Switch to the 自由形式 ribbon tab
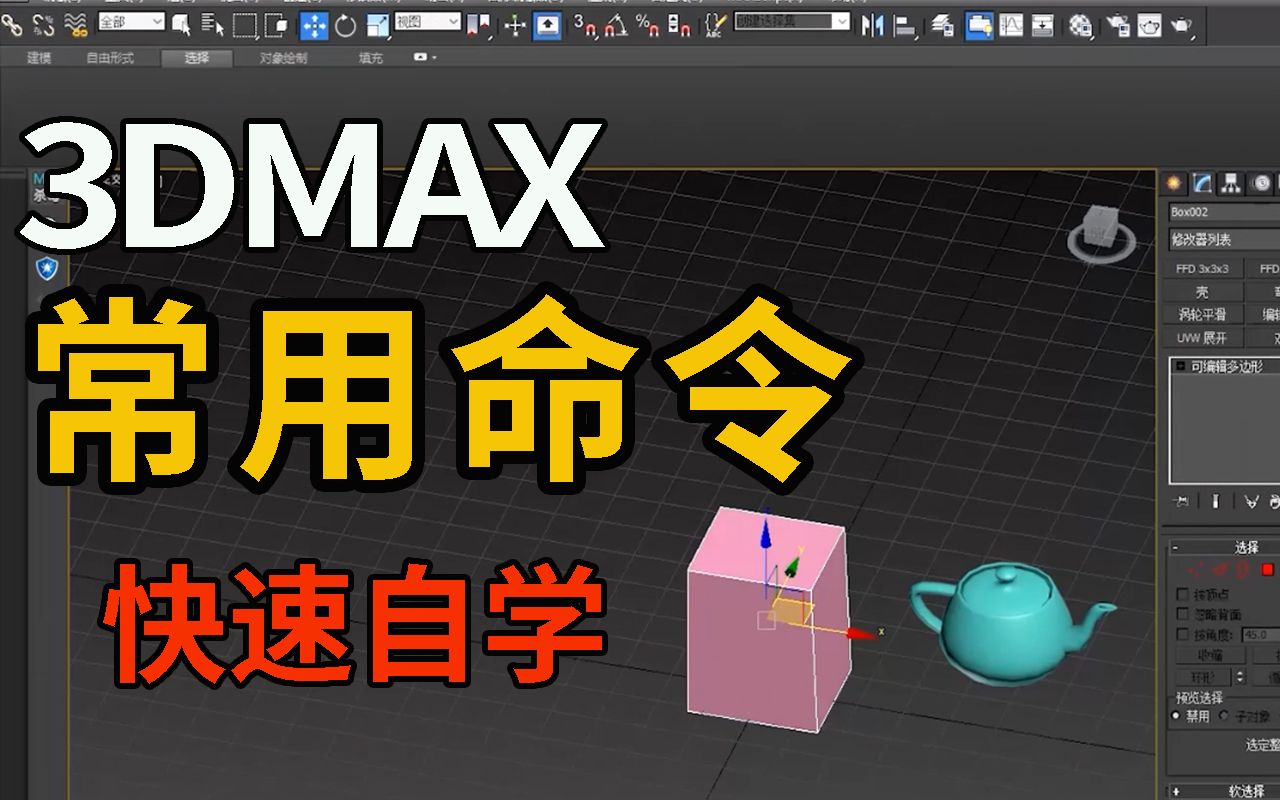The height and width of the screenshot is (800, 1280). point(110,58)
